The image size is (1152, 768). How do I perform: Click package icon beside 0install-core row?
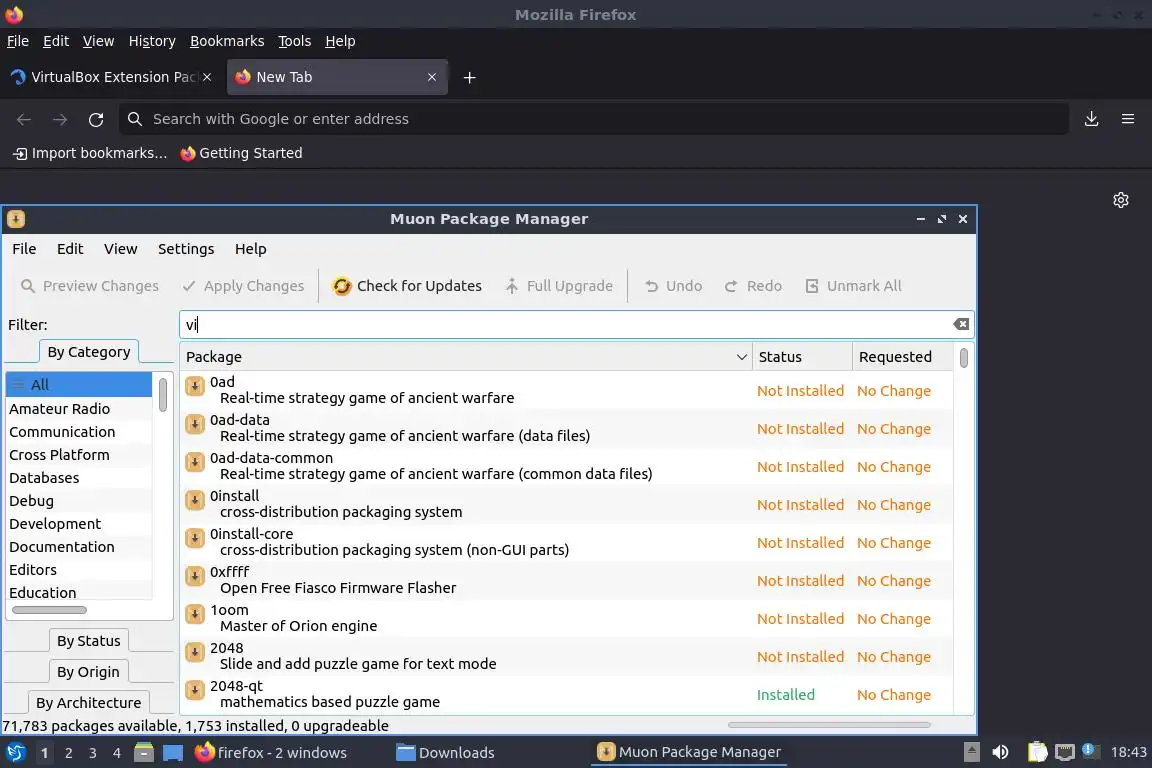click(x=195, y=538)
